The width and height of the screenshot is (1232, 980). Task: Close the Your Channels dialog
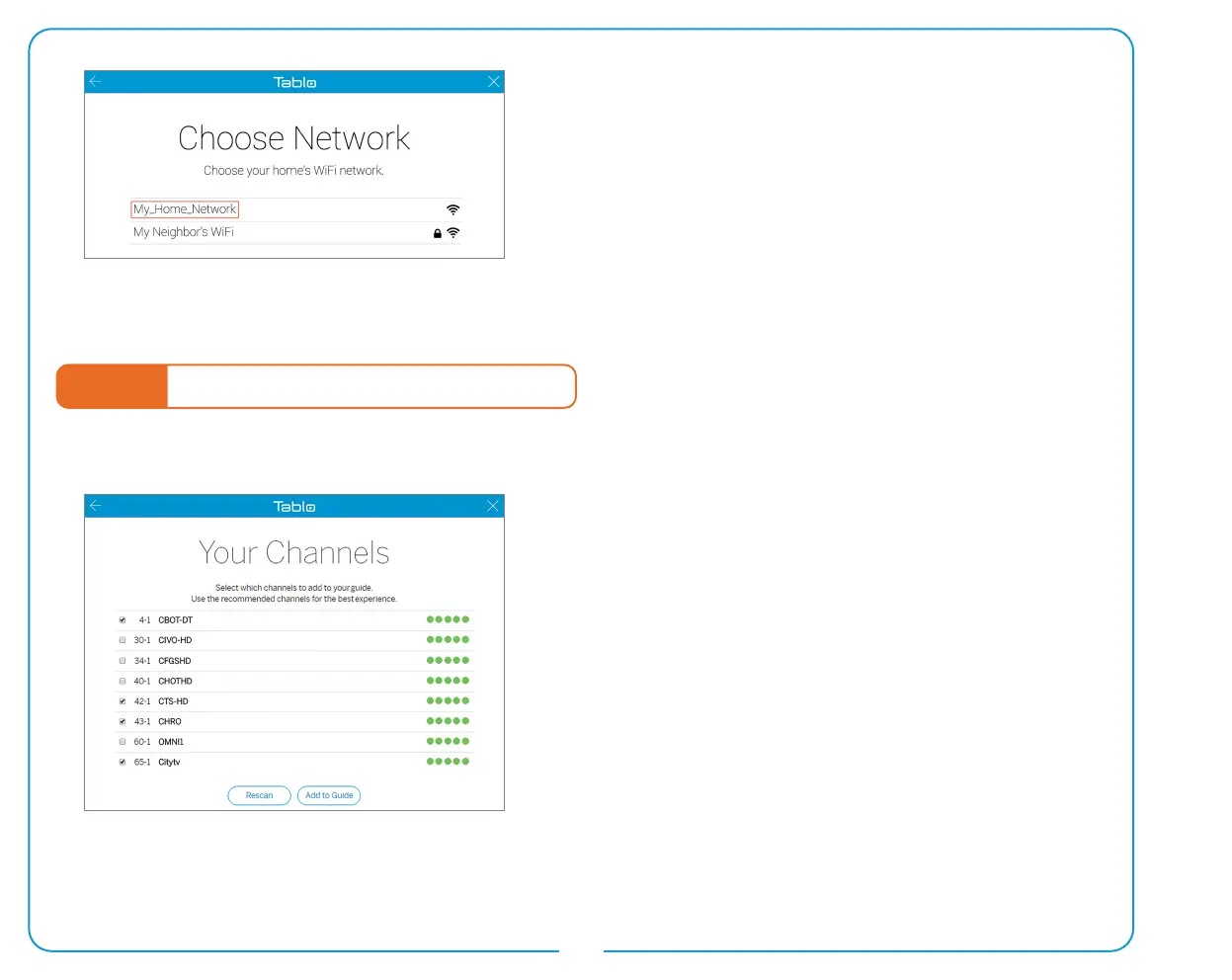(x=493, y=506)
